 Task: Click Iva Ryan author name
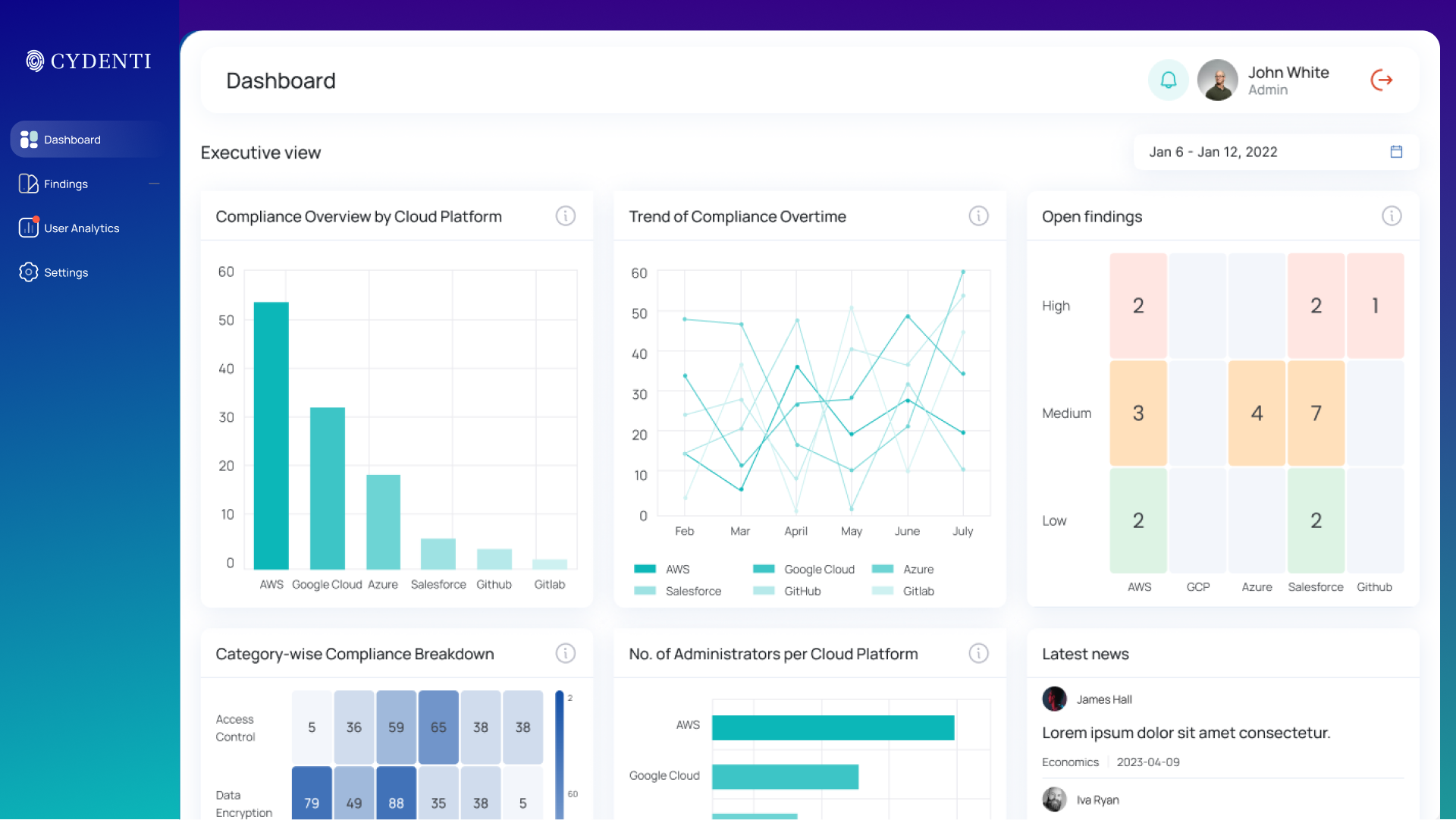point(1097,800)
